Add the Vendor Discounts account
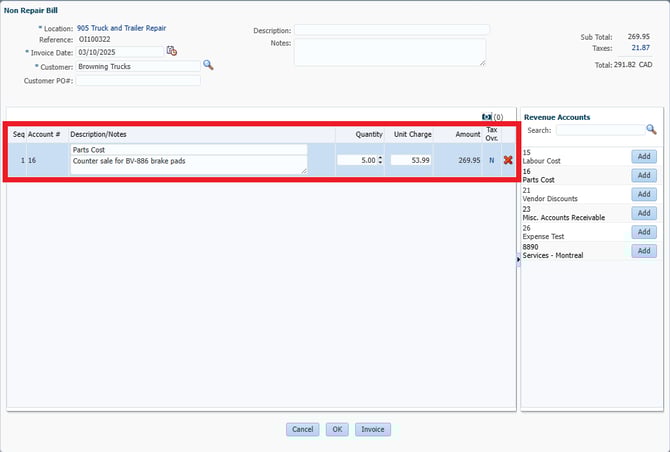Screen dimensions: 670x452 point(644,194)
